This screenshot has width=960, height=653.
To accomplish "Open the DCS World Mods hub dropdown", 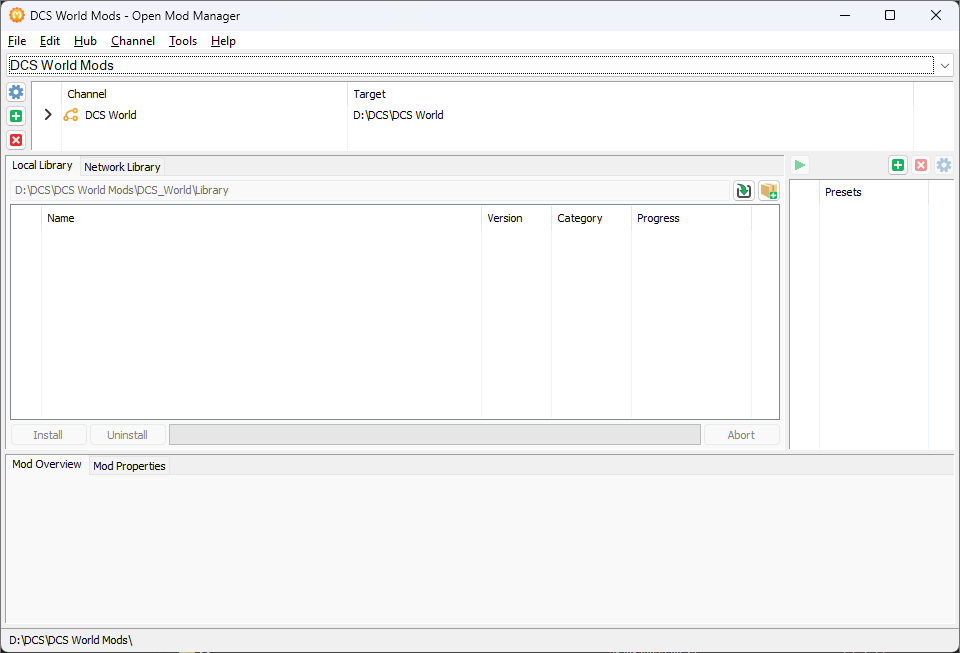I will coord(944,65).
